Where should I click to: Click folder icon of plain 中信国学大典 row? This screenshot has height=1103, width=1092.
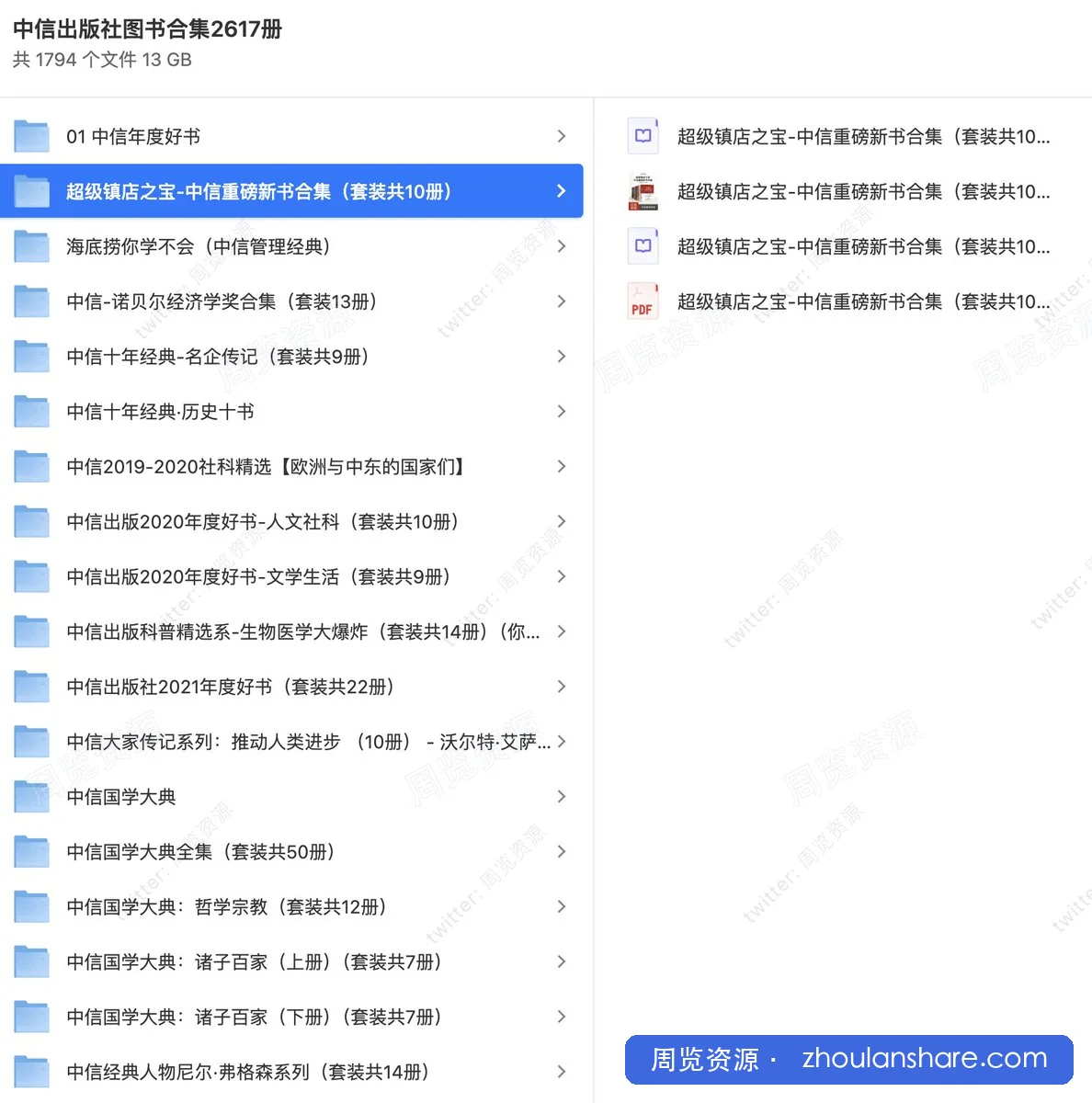pos(31,797)
